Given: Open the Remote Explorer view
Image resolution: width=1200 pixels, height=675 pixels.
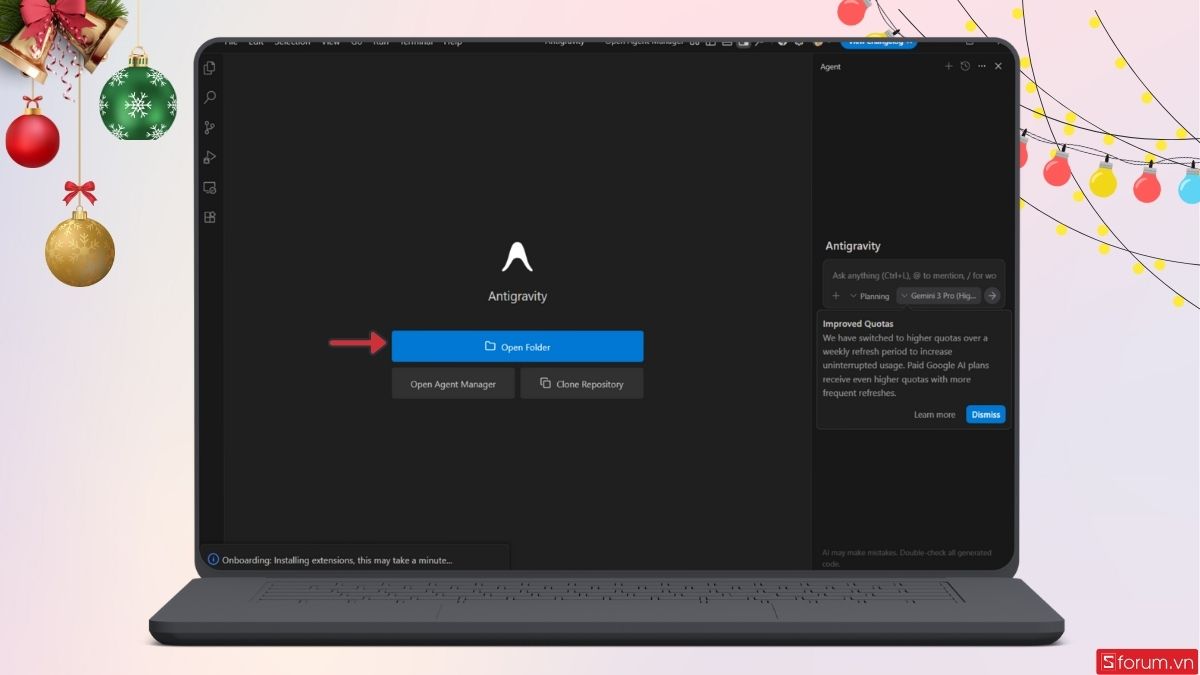Looking at the screenshot, I should click(x=210, y=187).
